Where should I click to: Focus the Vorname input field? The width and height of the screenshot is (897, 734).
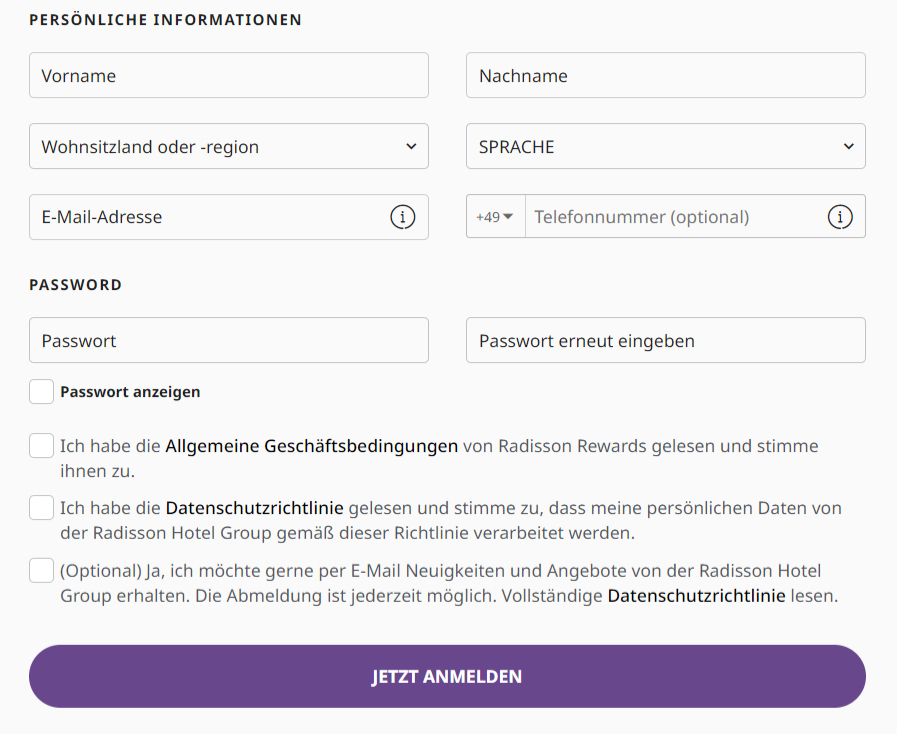(x=228, y=76)
